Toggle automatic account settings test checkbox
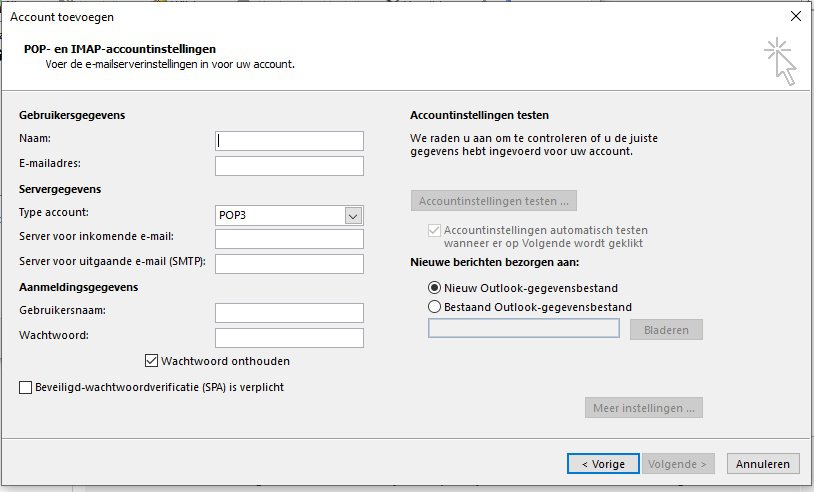Screen dimensions: 814x492 point(435,230)
